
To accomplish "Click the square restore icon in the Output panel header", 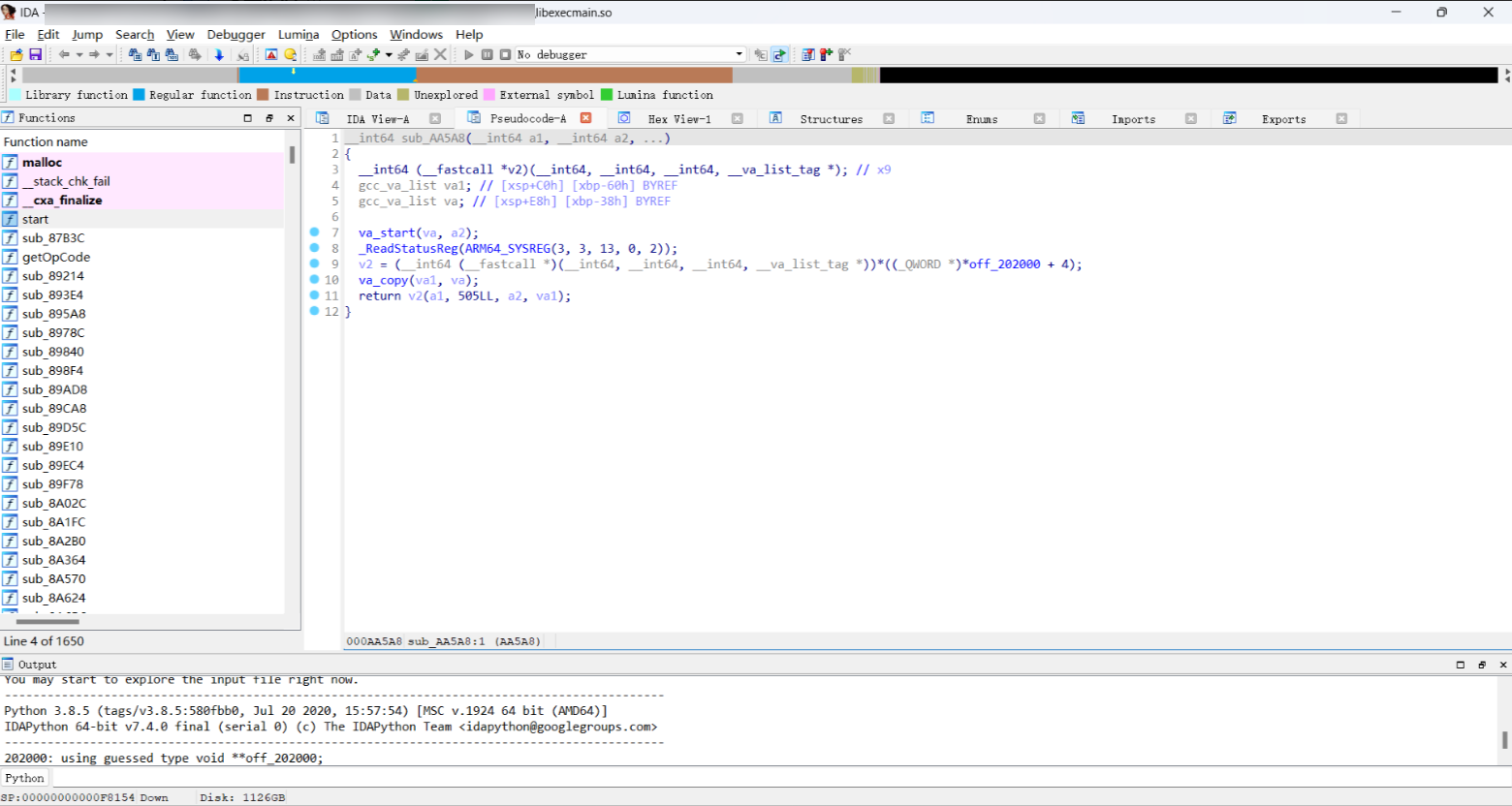I will (1461, 665).
